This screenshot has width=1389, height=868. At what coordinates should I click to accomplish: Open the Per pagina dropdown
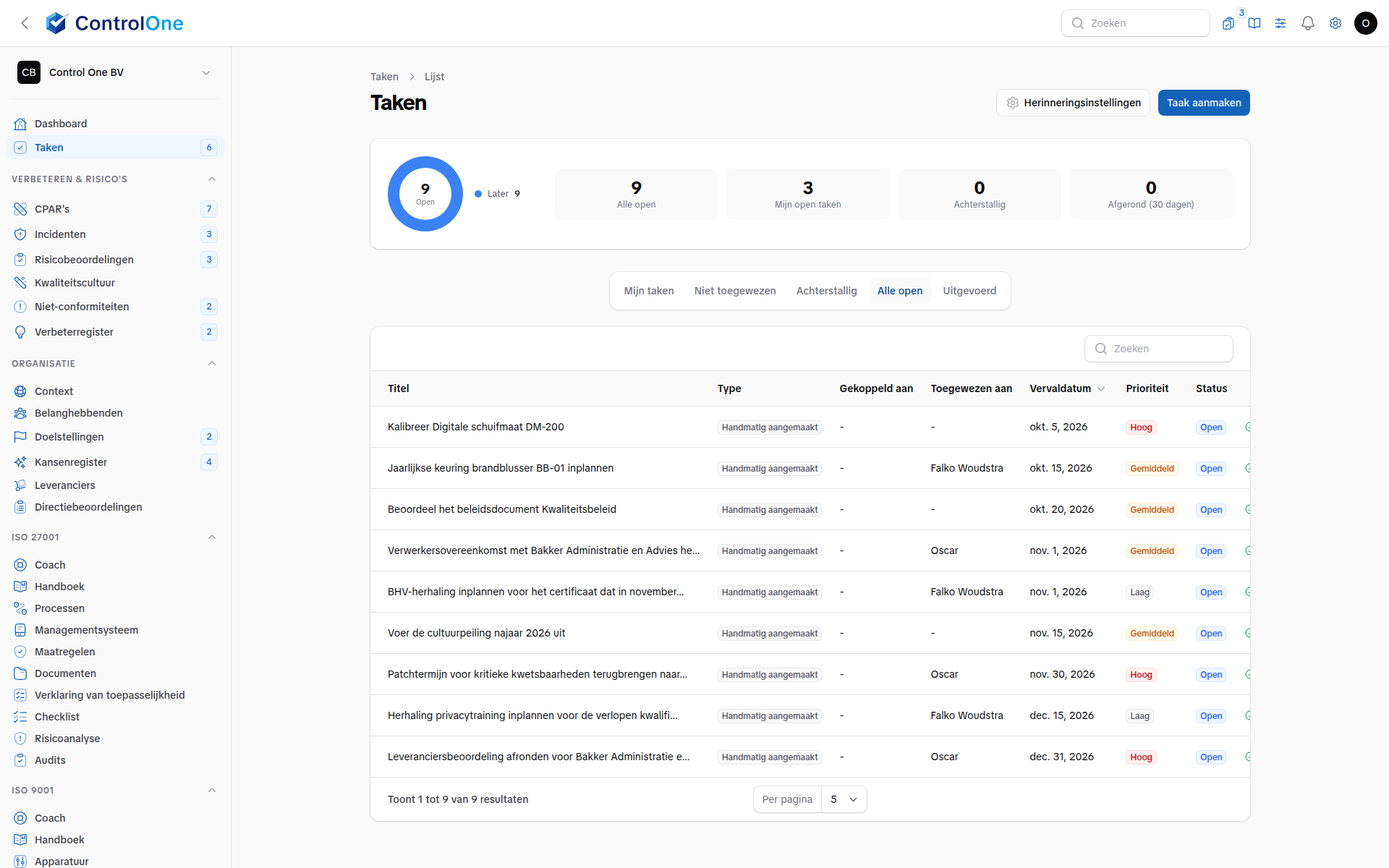click(844, 799)
